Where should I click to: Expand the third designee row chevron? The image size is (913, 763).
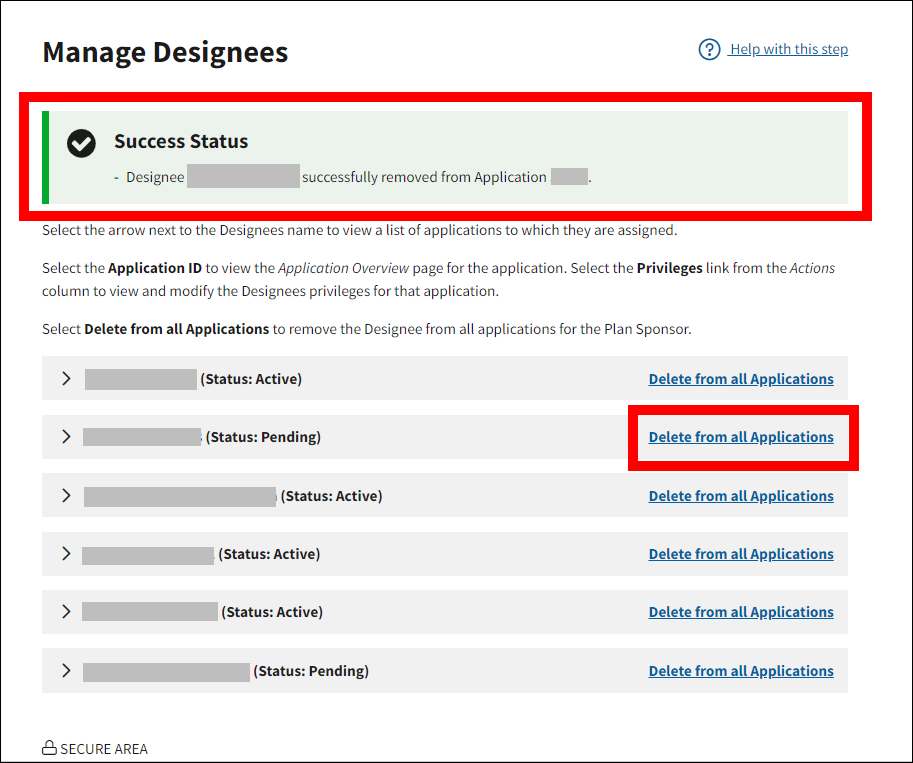point(67,496)
